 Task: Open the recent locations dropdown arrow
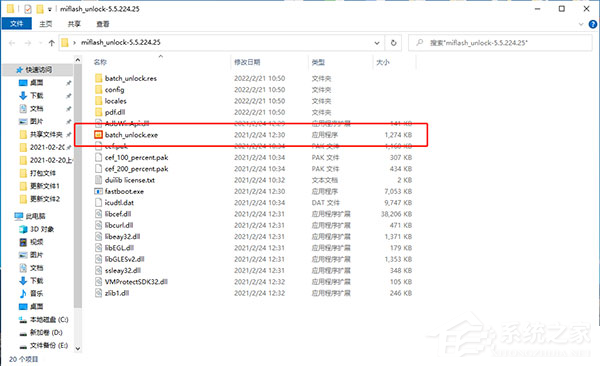pyautogui.click(x=40, y=43)
